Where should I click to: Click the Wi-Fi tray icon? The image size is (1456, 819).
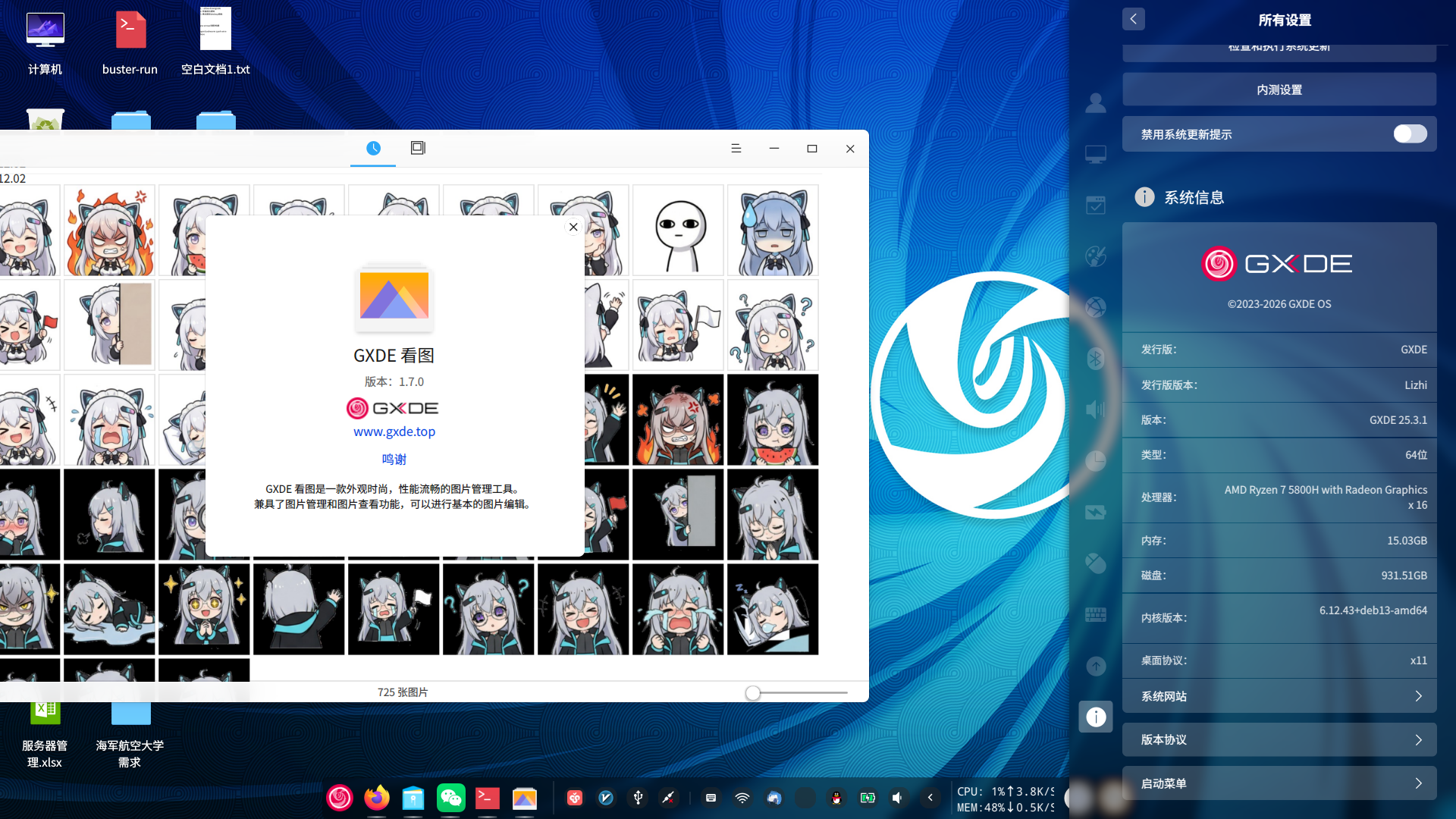tap(742, 798)
